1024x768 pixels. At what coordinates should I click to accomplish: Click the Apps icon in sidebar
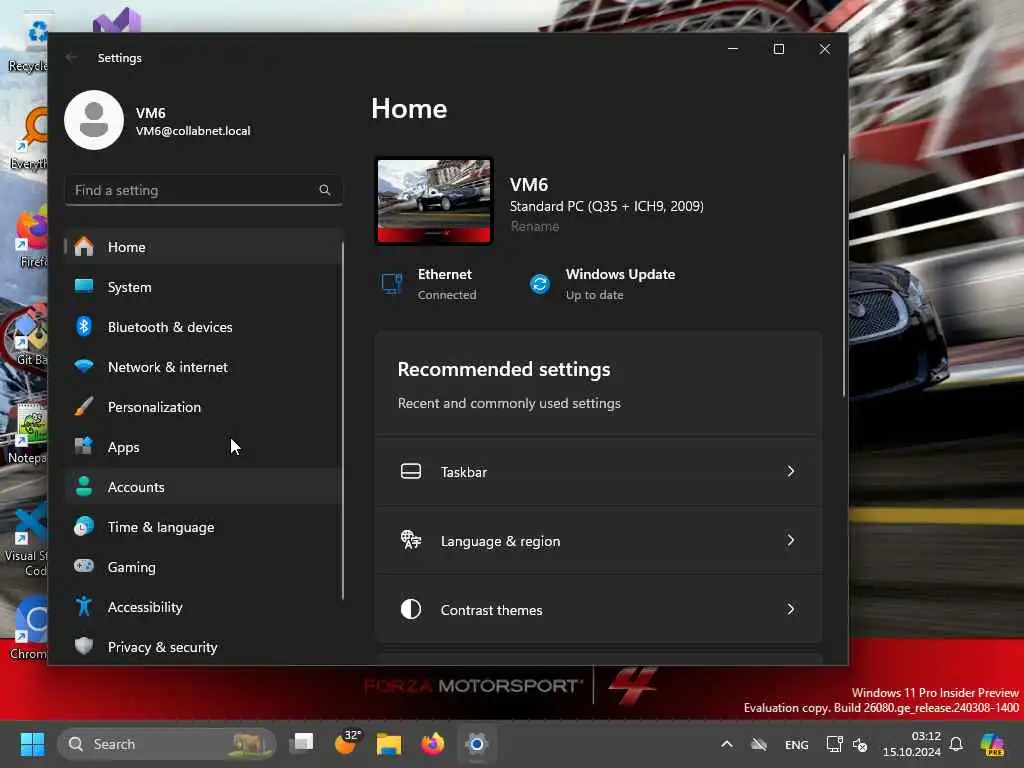(84, 447)
